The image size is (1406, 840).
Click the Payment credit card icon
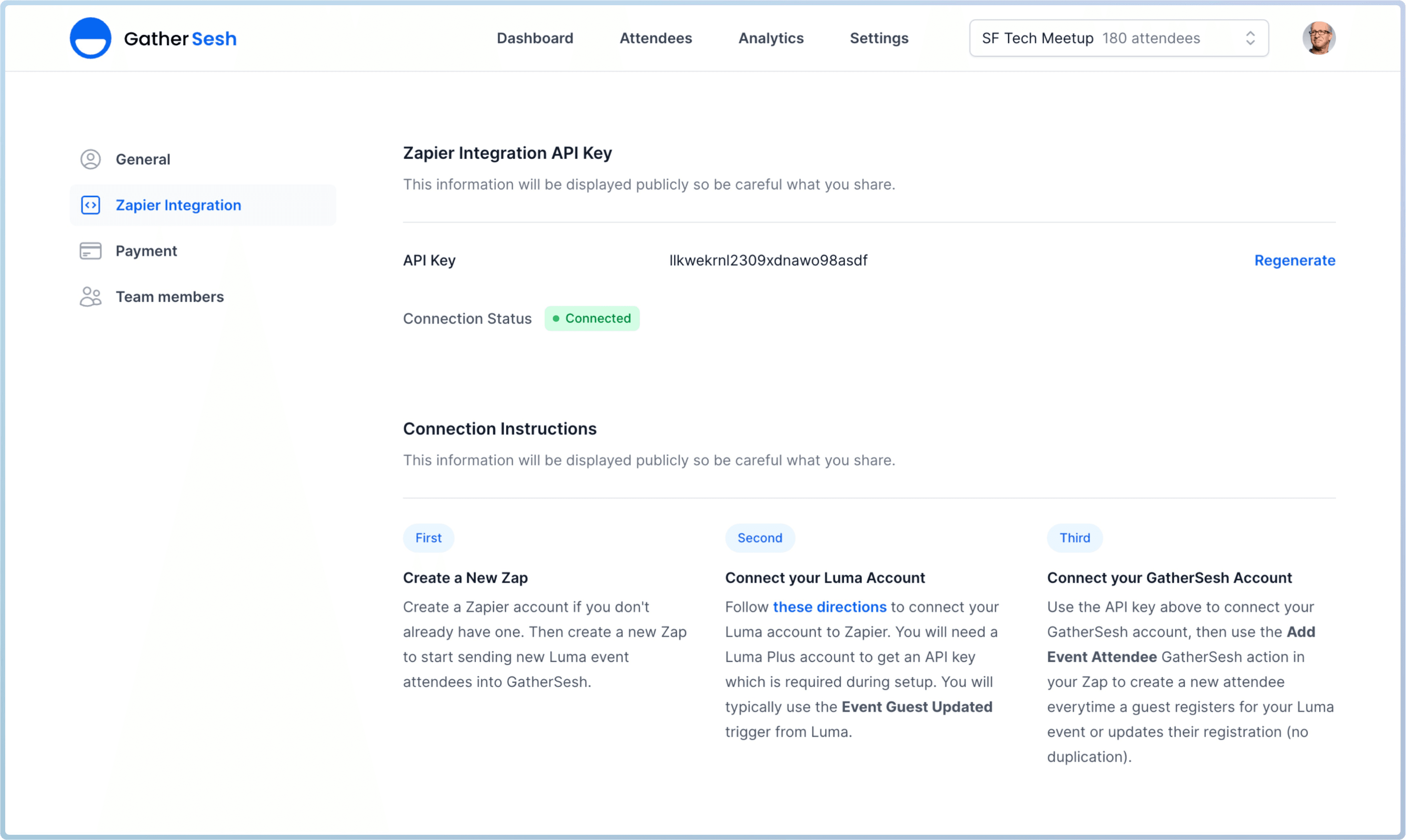[90, 251]
